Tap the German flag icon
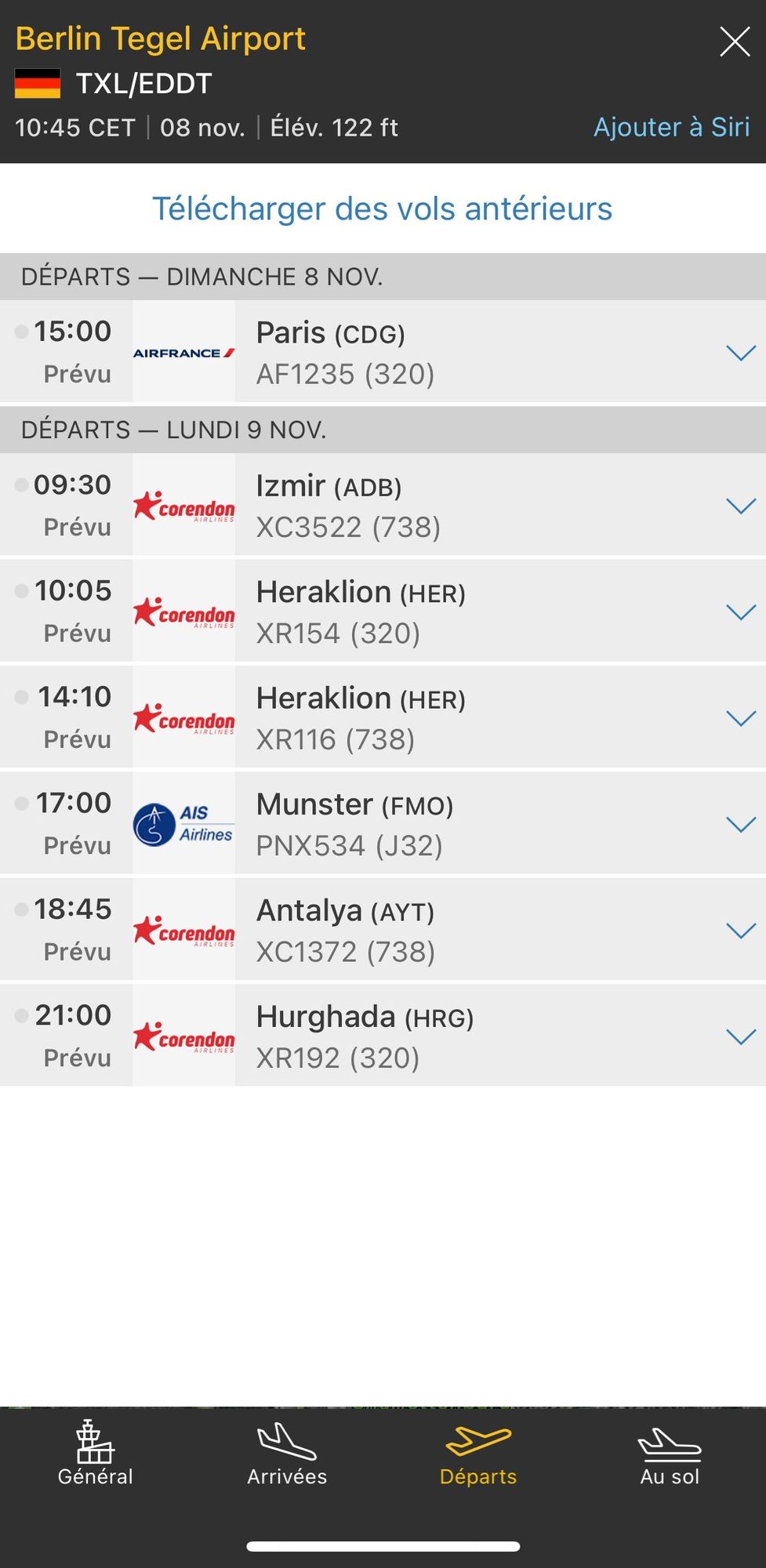The height and width of the screenshot is (1568, 766). pyautogui.click(x=38, y=84)
